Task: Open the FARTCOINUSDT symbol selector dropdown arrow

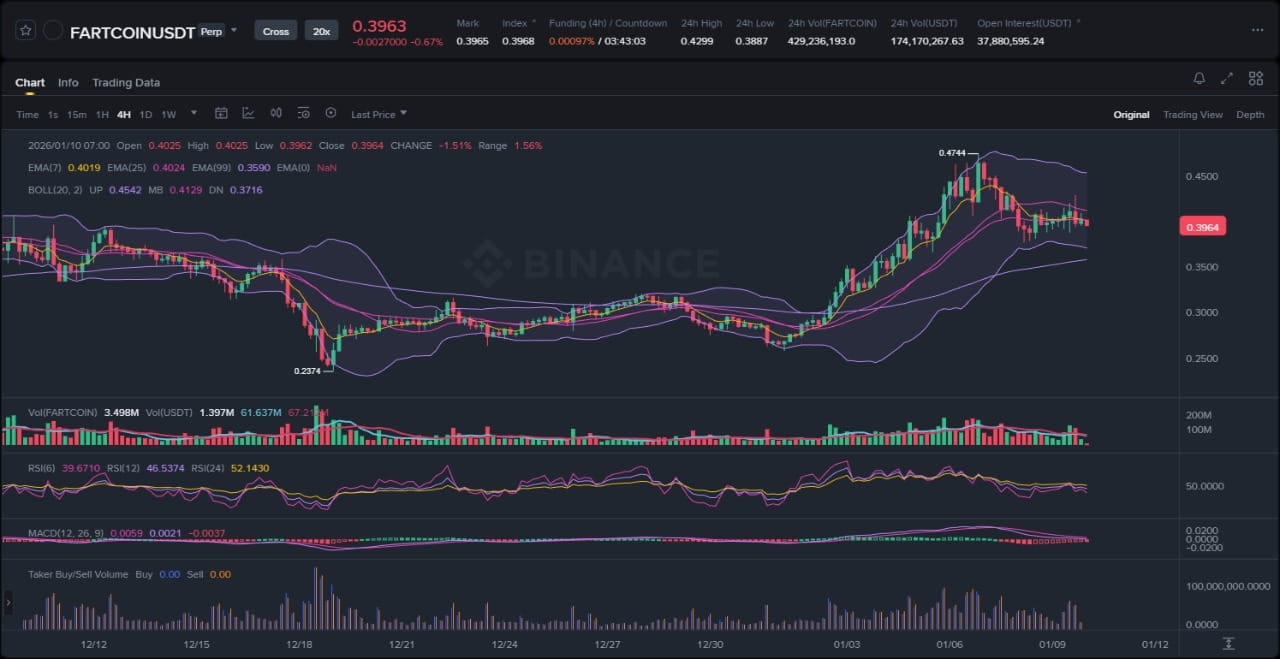Action: pos(234,31)
